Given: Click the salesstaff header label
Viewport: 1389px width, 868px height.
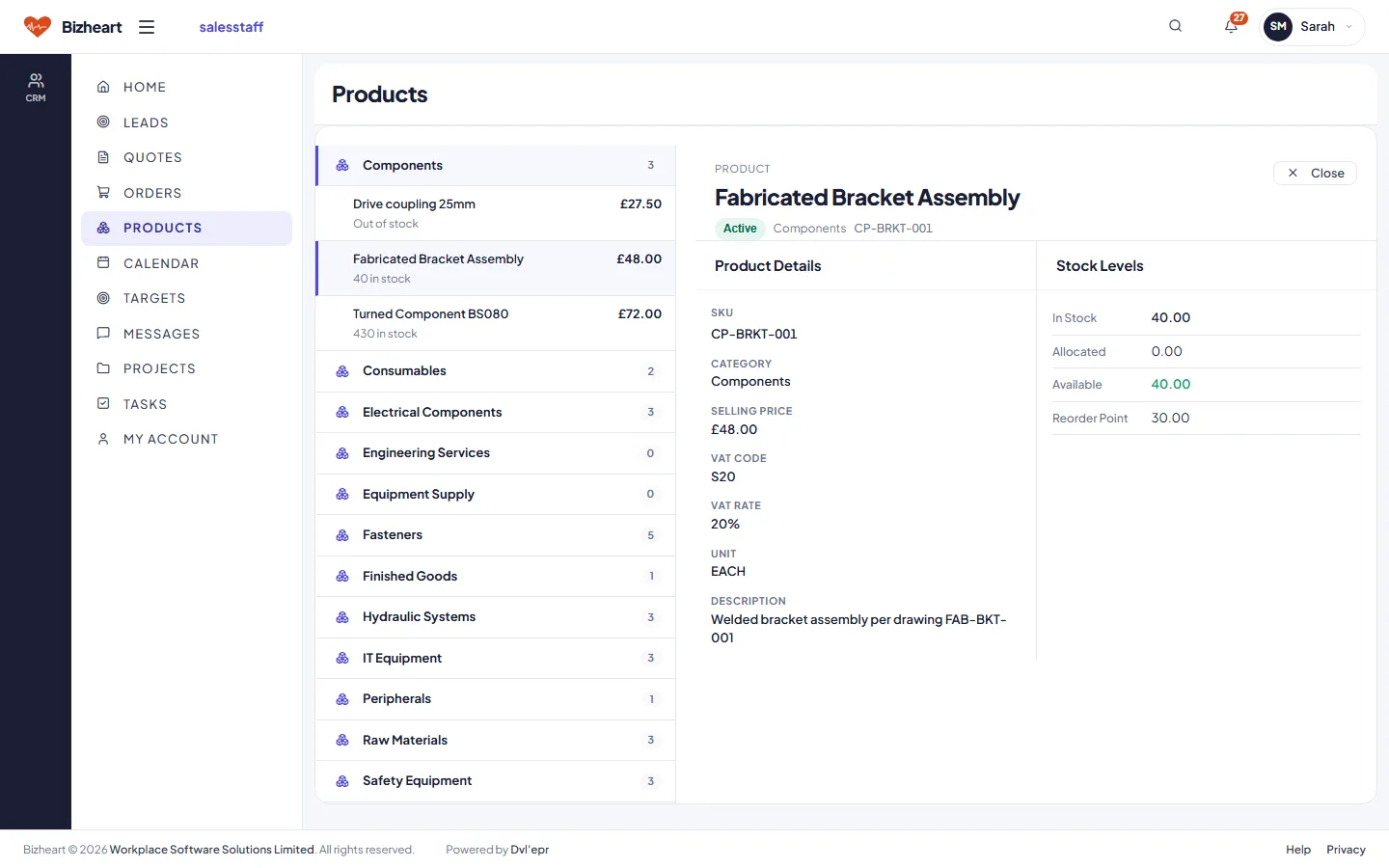Looking at the screenshot, I should coord(231,27).
